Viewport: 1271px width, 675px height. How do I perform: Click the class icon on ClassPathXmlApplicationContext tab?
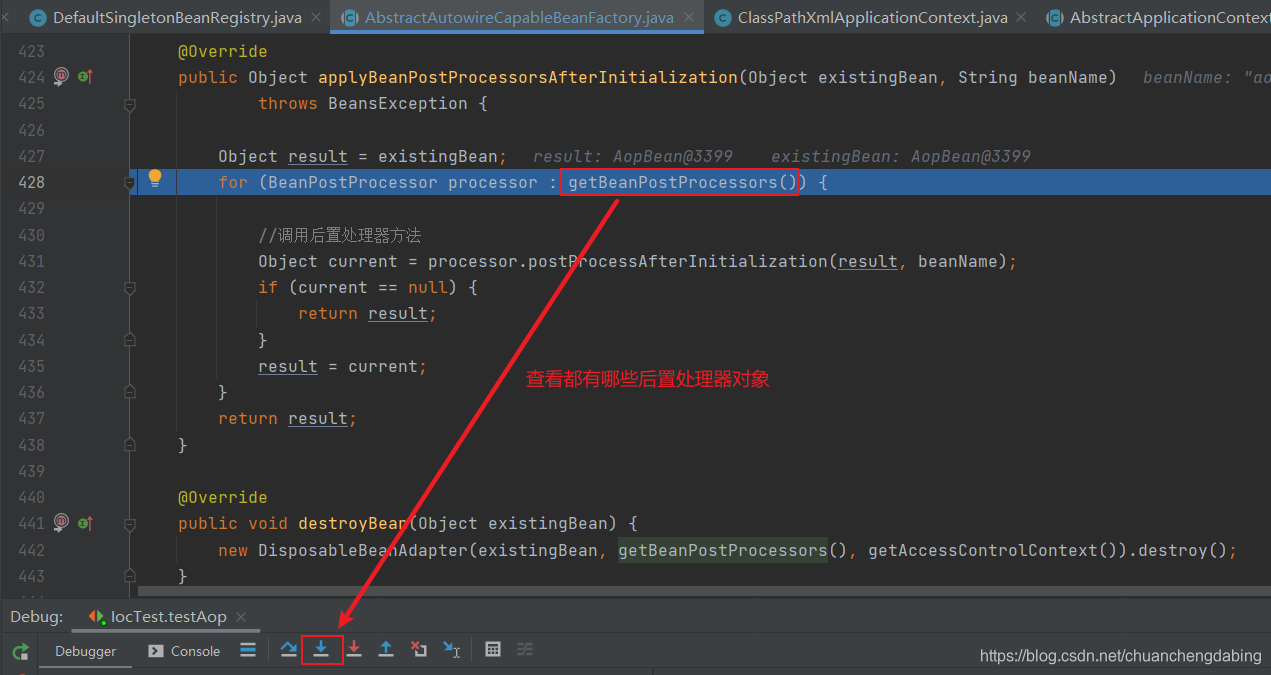pos(723,17)
